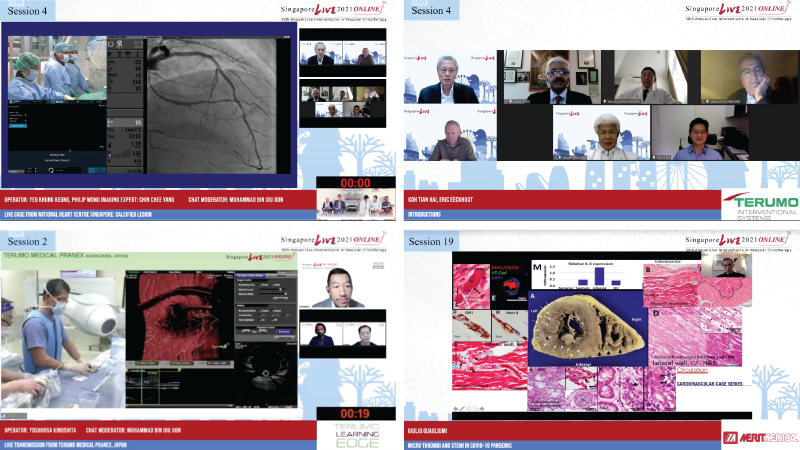Click chat moderator name in the Session 2 panel

155,430
